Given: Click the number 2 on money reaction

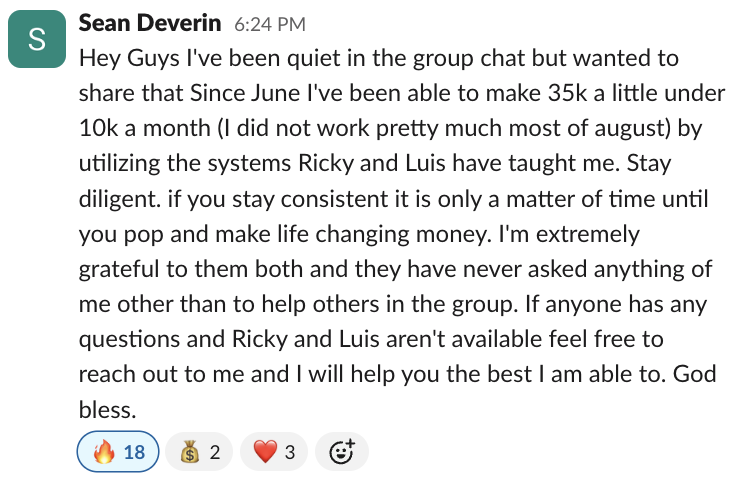Looking at the screenshot, I should (214, 453).
